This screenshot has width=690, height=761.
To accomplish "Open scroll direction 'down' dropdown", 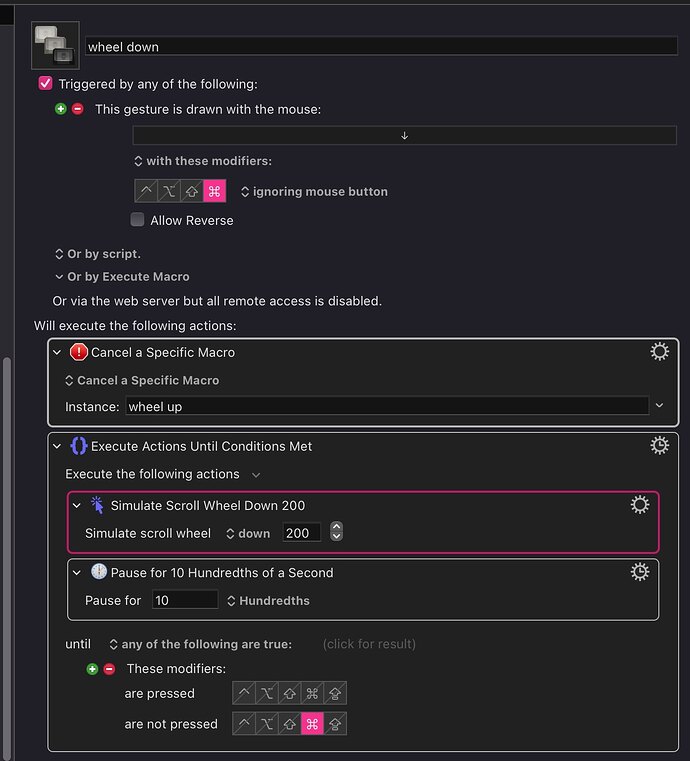I will (x=249, y=533).
